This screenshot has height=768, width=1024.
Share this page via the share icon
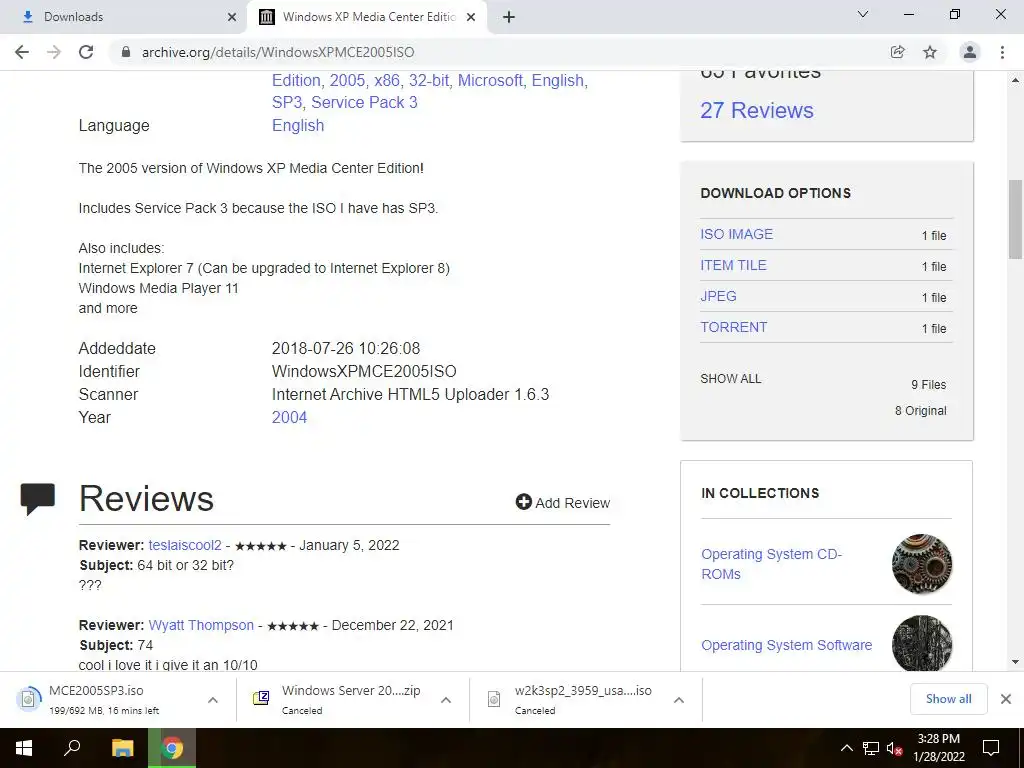click(x=897, y=52)
